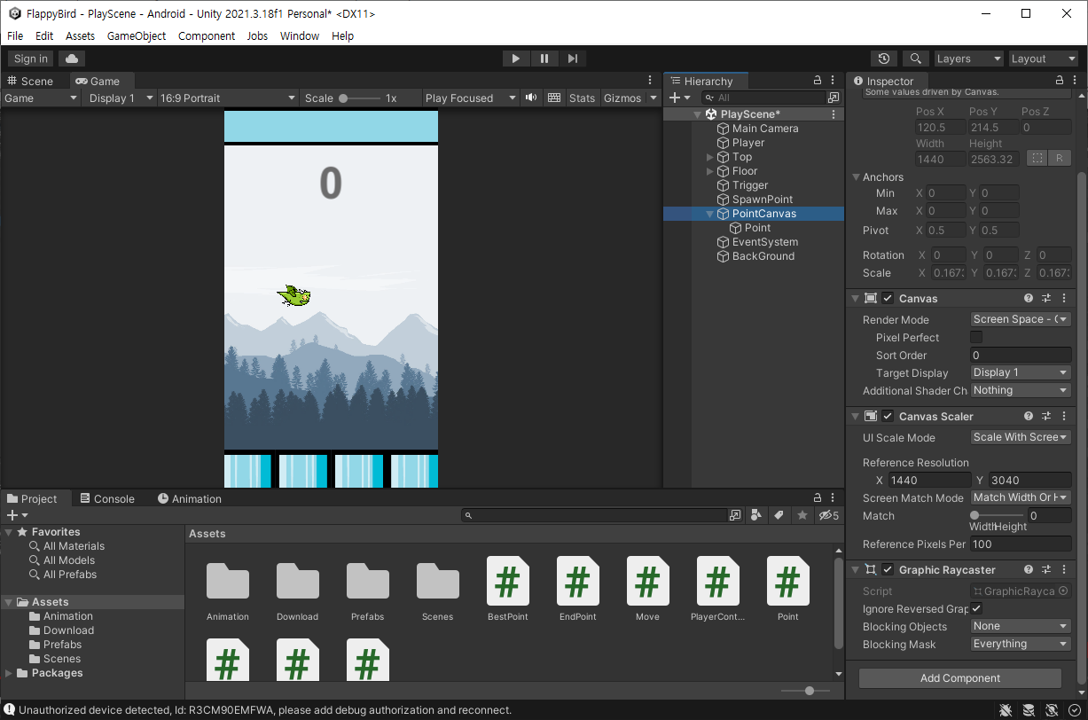
Task: Lock the Hierarchy panel
Action: pyautogui.click(x=817, y=80)
